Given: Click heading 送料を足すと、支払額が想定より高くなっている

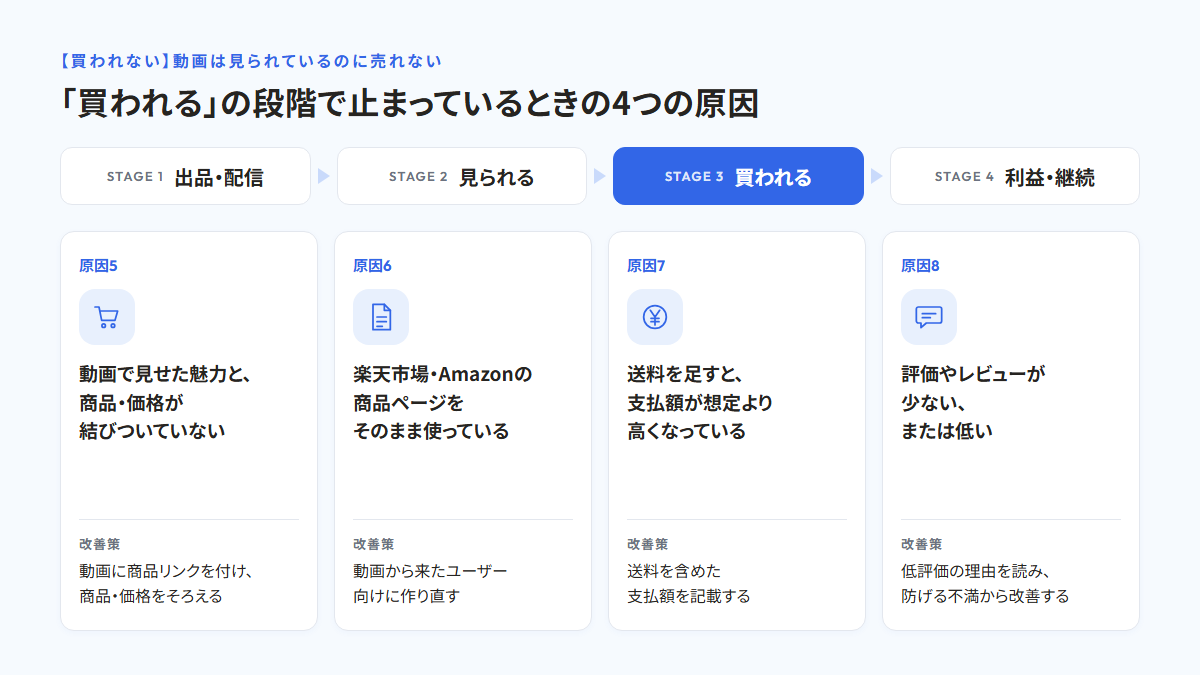Looking at the screenshot, I should 700,403.
